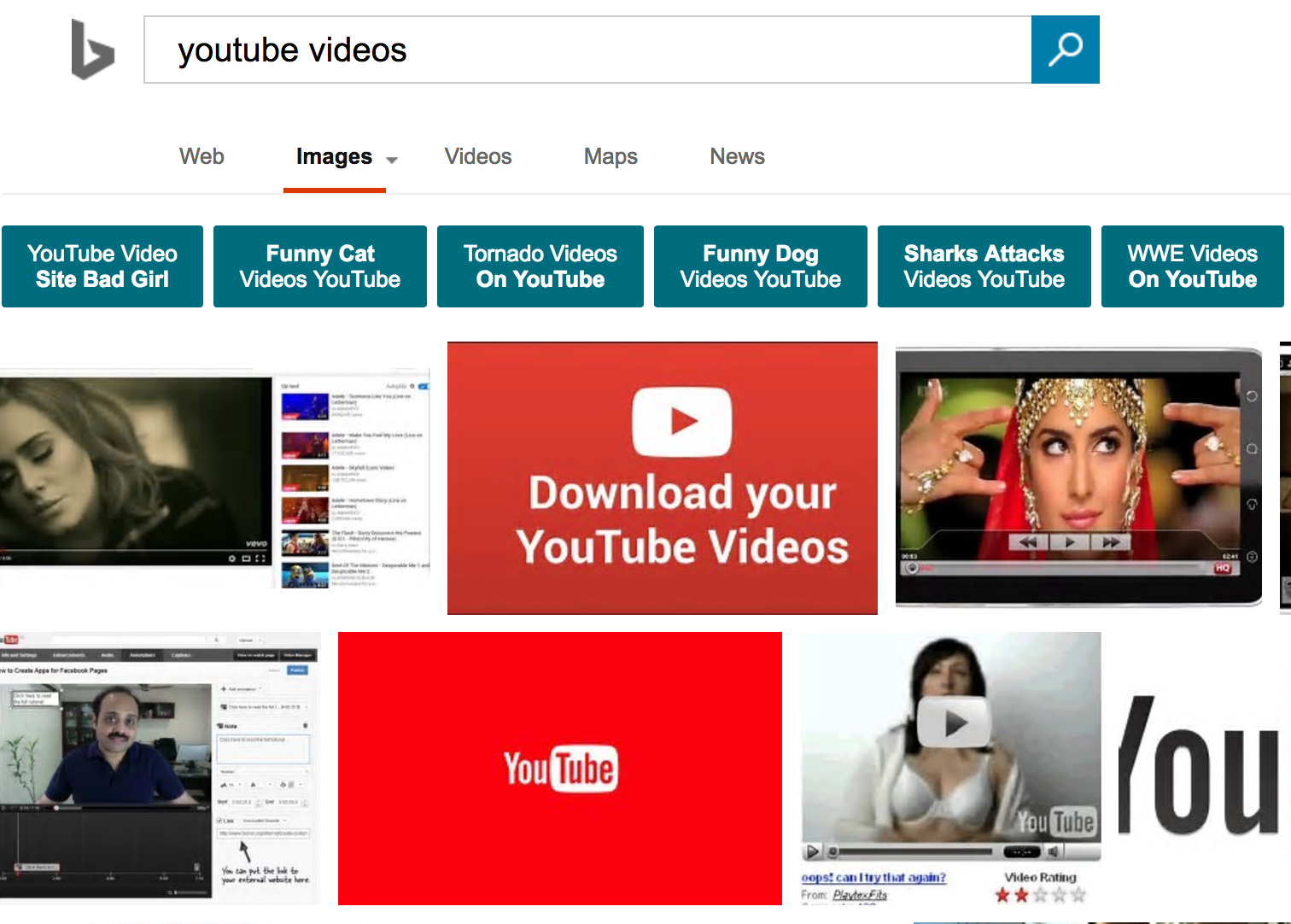Screen dimensions: 1291x924
Task: Choose Sharks Attacks Videos YouTube suggestion
Action: pyautogui.click(x=984, y=266)
